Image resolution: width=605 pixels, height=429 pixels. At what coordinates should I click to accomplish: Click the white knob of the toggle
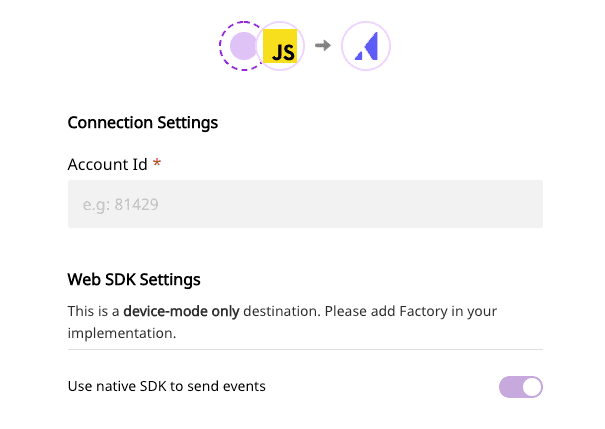point(531,386)
